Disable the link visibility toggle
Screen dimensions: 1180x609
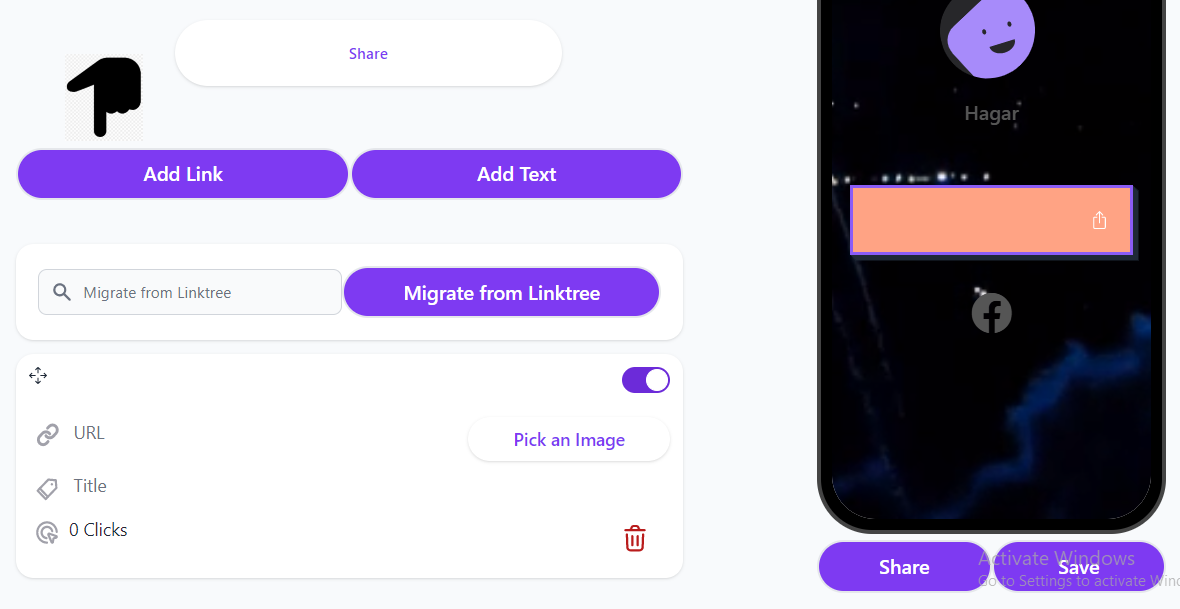click(x=646, y=380)
